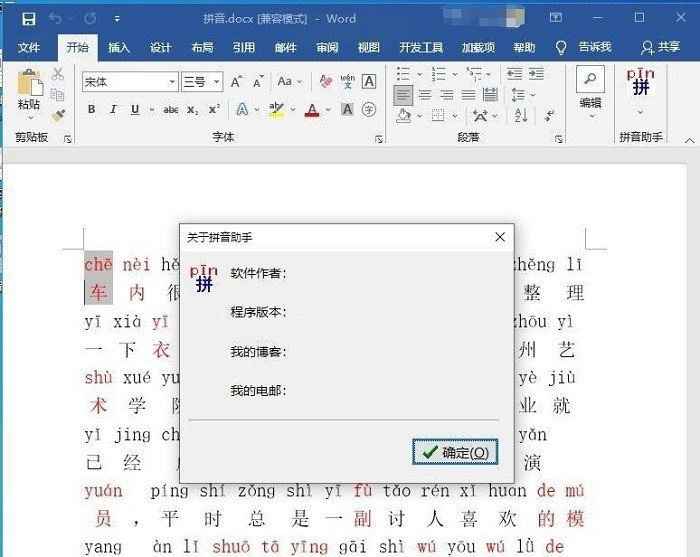Toggle Underline formatting

tap(135, 109)
